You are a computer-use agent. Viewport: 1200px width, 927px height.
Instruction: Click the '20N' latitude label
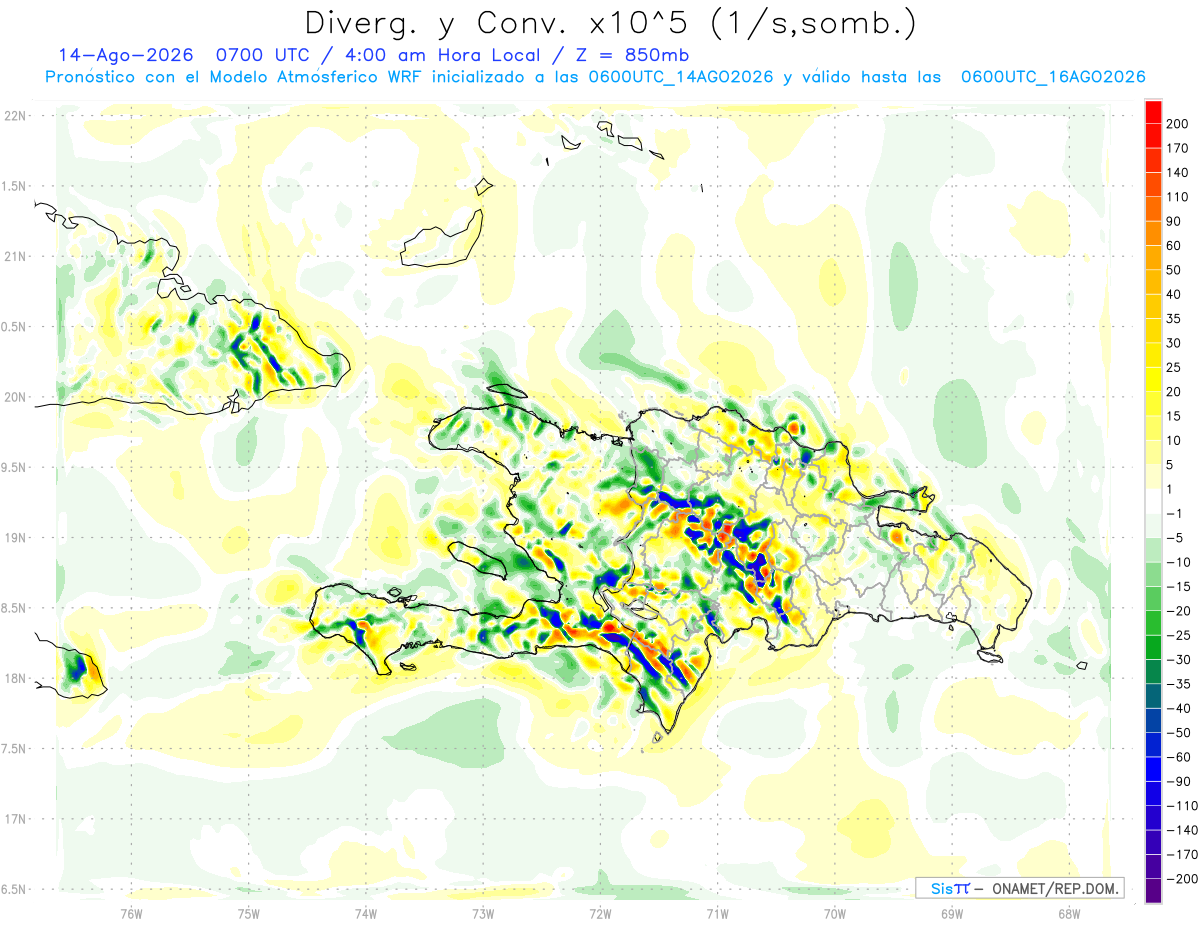[15, 397]
